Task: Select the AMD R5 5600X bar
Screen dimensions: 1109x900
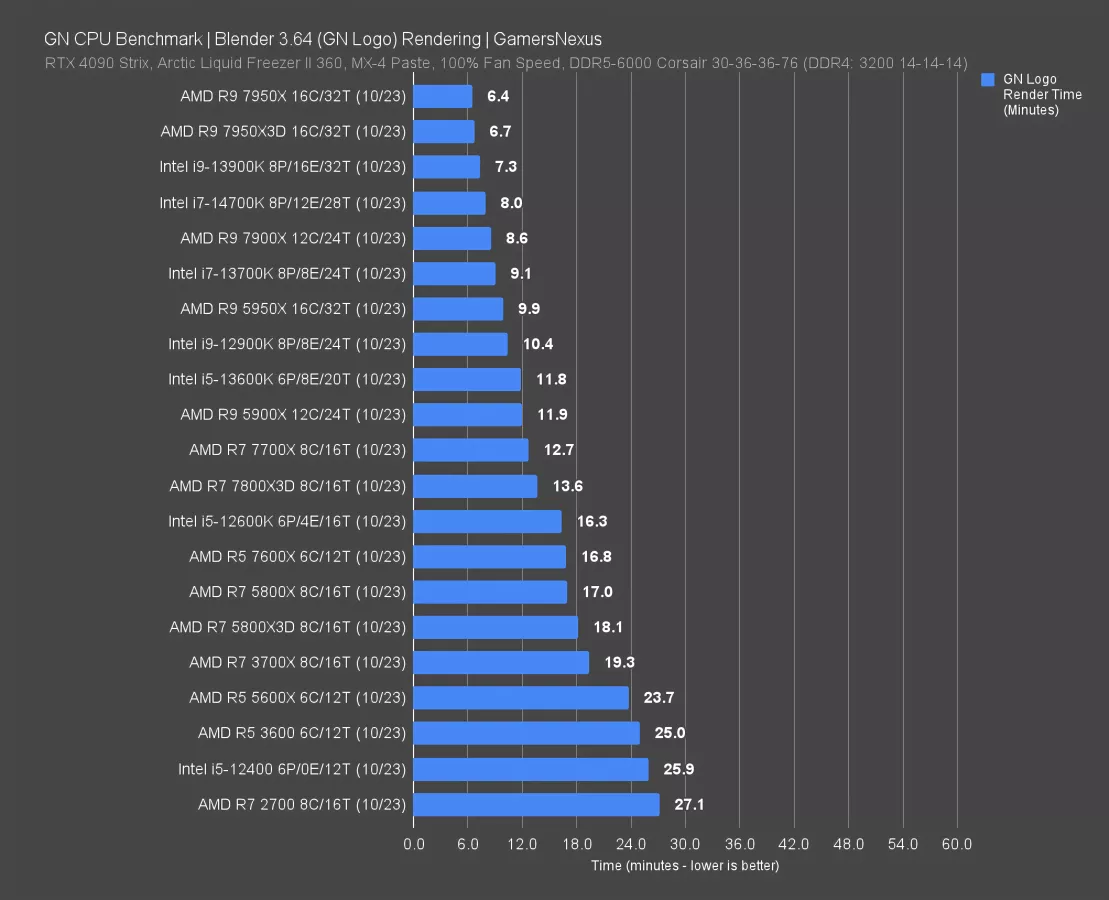Action: 520,698
